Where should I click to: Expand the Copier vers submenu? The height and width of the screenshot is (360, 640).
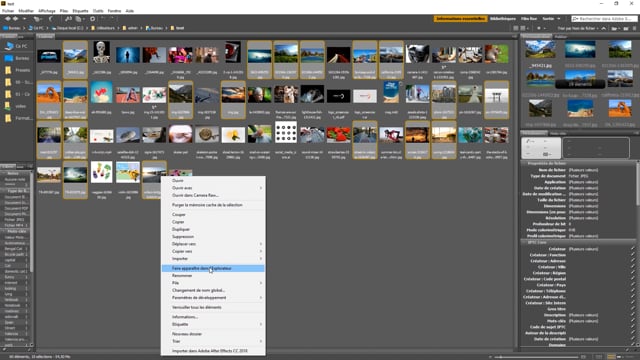coord(261,251)
